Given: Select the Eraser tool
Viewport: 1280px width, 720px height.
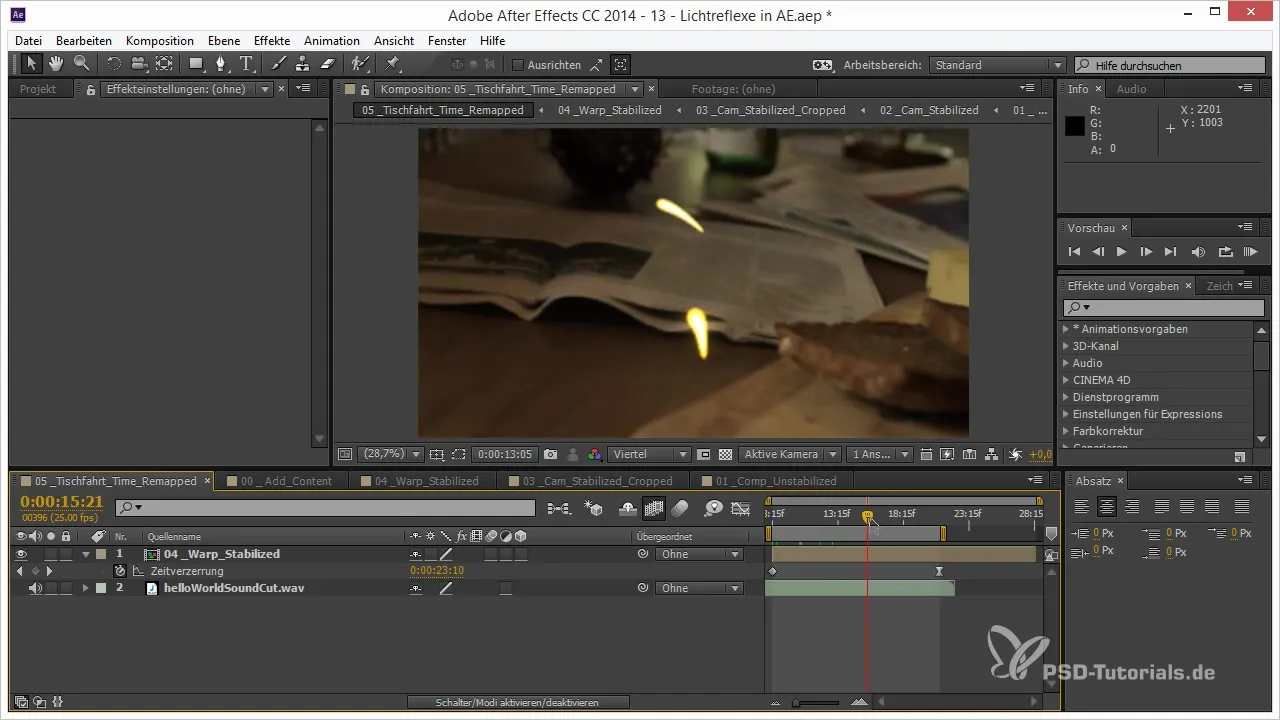Looking at the screenshot, I should pos(327,64).
